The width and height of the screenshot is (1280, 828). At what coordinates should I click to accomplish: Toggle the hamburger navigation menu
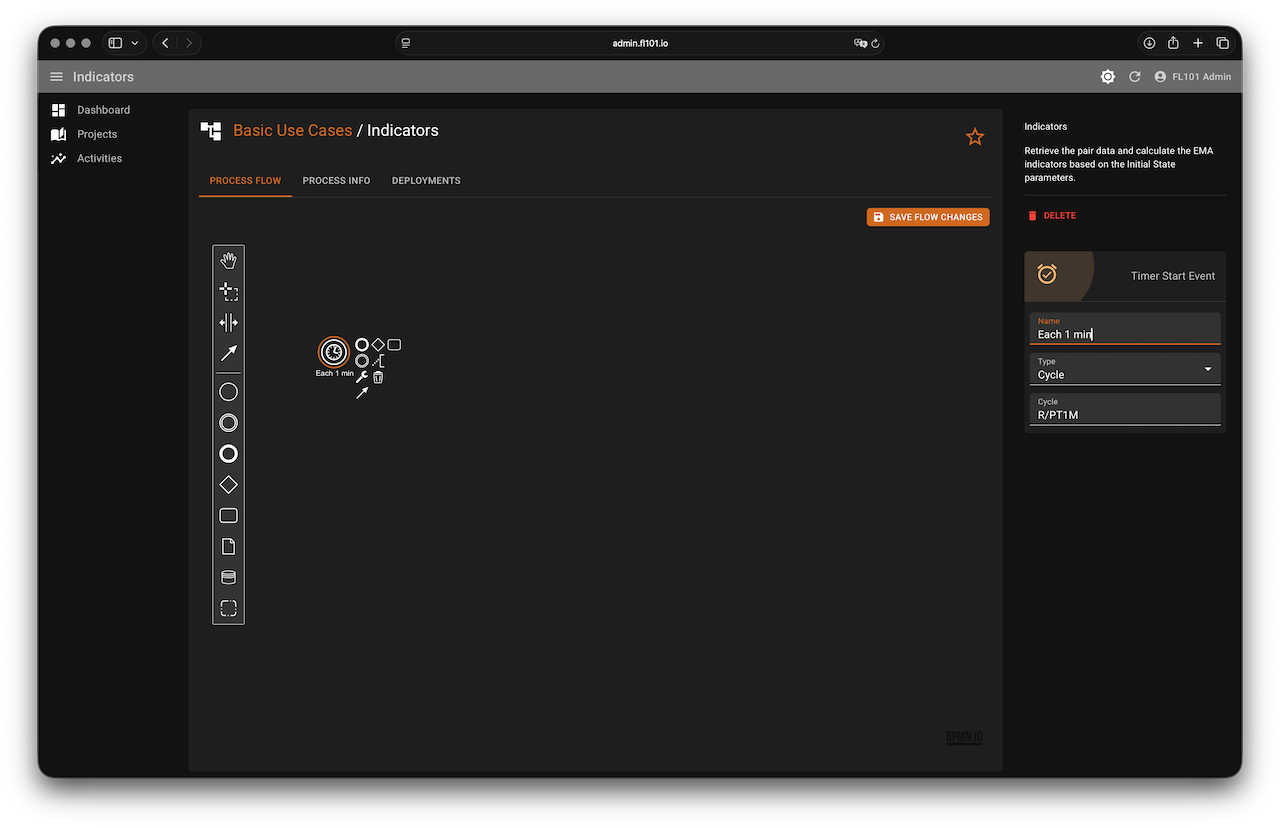tap(56, 77)
